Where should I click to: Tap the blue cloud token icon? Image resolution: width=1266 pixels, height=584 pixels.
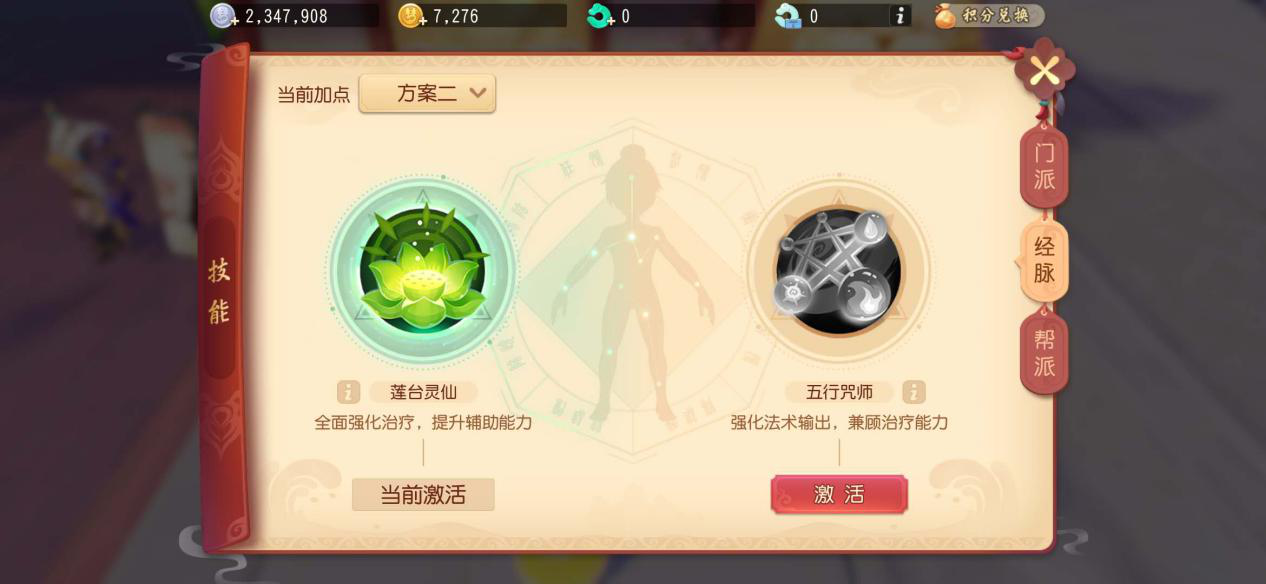point(789,16)
